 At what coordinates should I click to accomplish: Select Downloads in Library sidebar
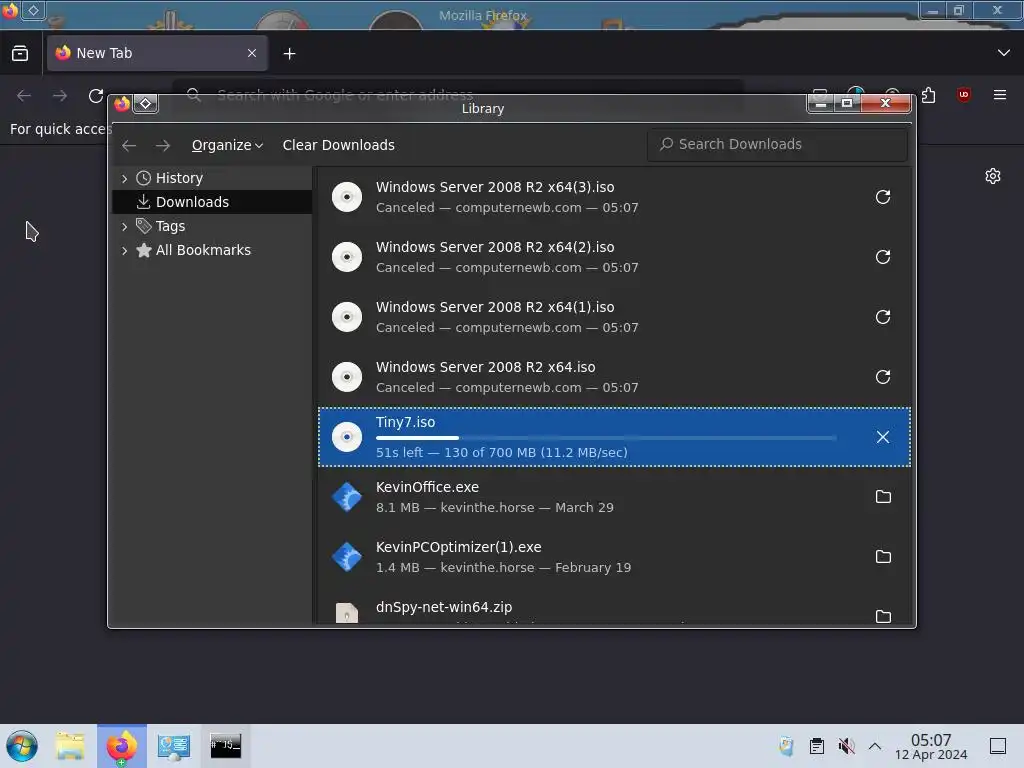[x=212, y=202]
